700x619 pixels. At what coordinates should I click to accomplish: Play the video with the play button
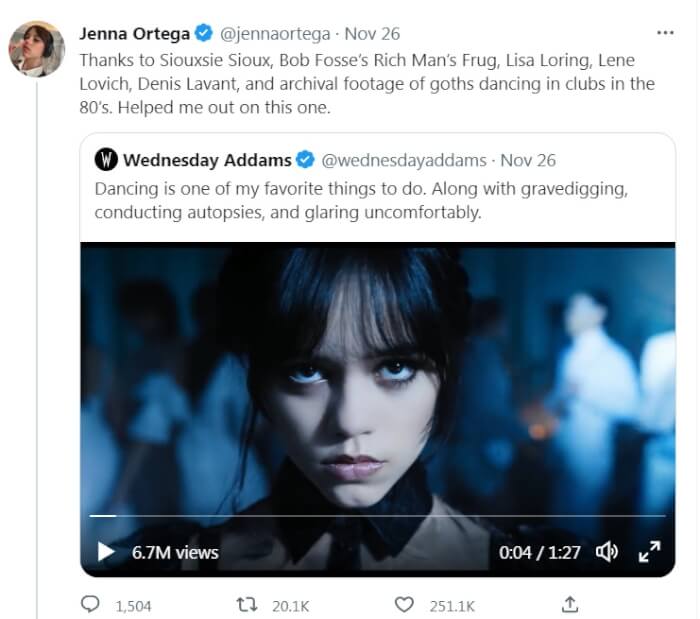click(x=106, y=552)
